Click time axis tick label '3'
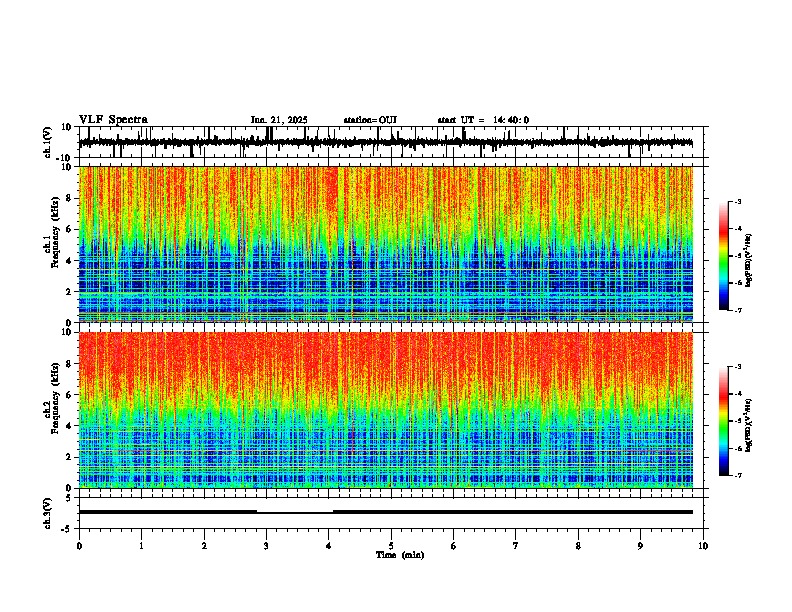792x612 pixels. [x=267, y=546]
